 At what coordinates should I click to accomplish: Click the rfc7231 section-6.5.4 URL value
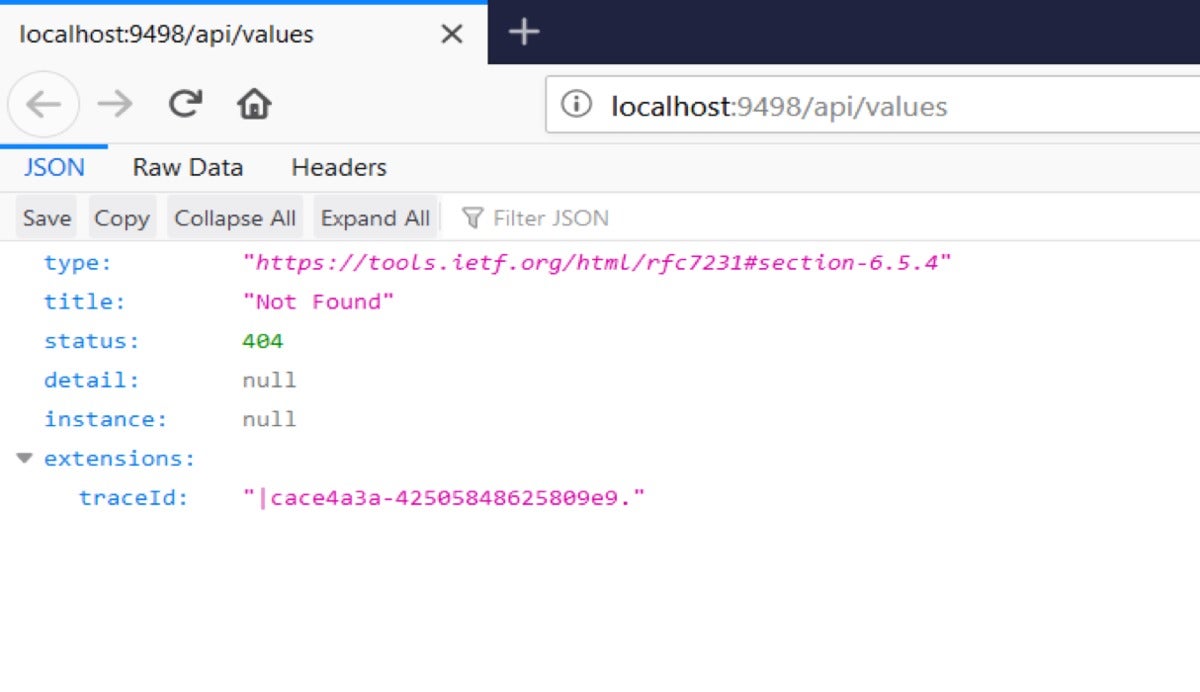click(597, 263)
